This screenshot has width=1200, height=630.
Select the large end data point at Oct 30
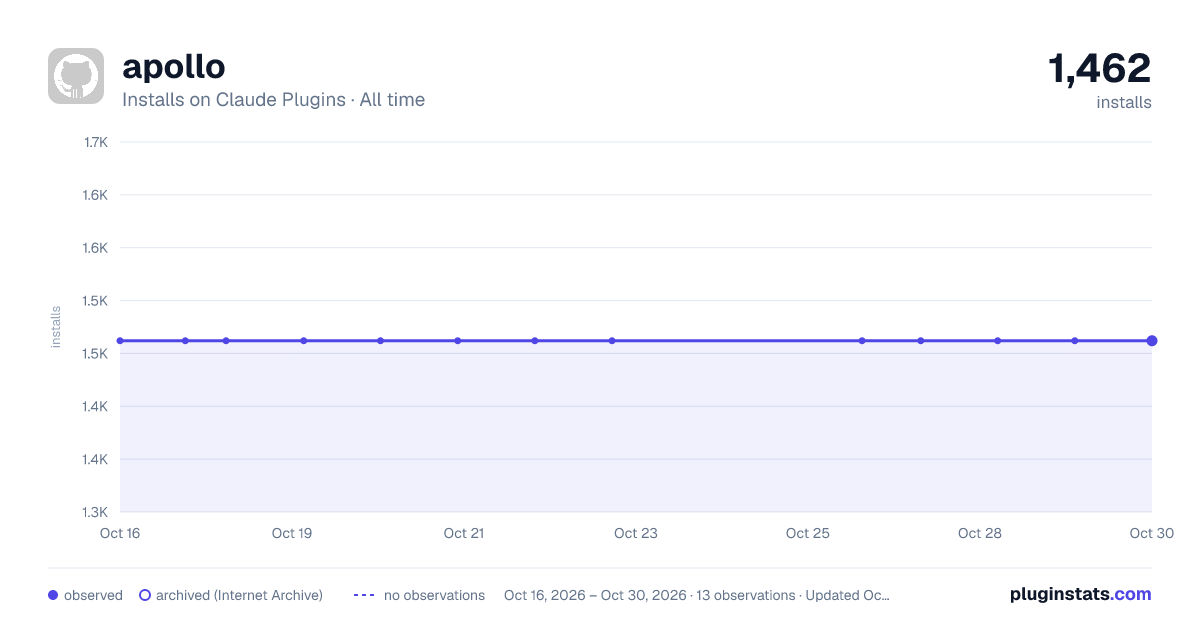1152,341
